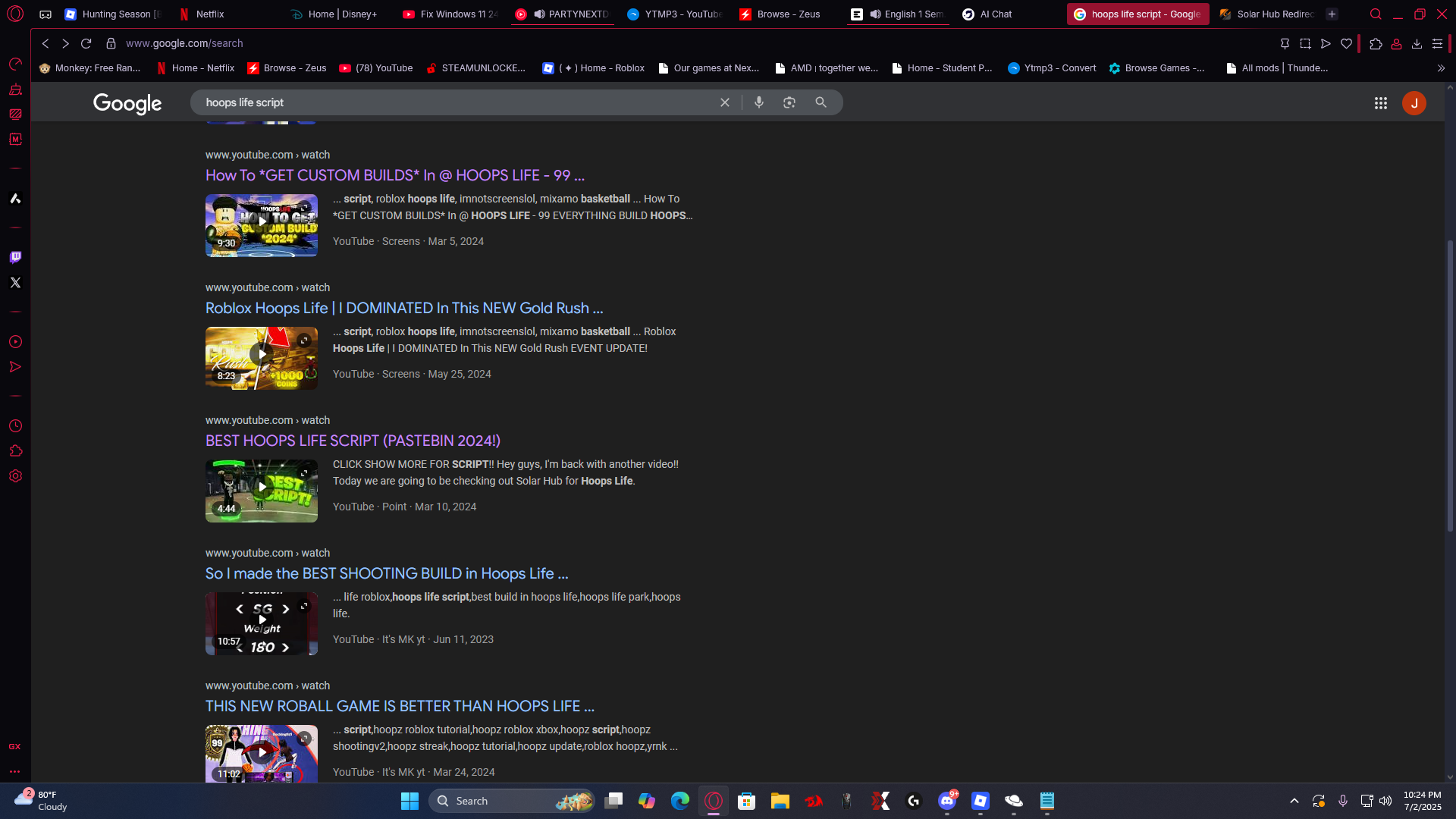The width and height of the screenshot is (1456, 819).
Task: Switch to Hunting Season tab
Action: point(114,14)
